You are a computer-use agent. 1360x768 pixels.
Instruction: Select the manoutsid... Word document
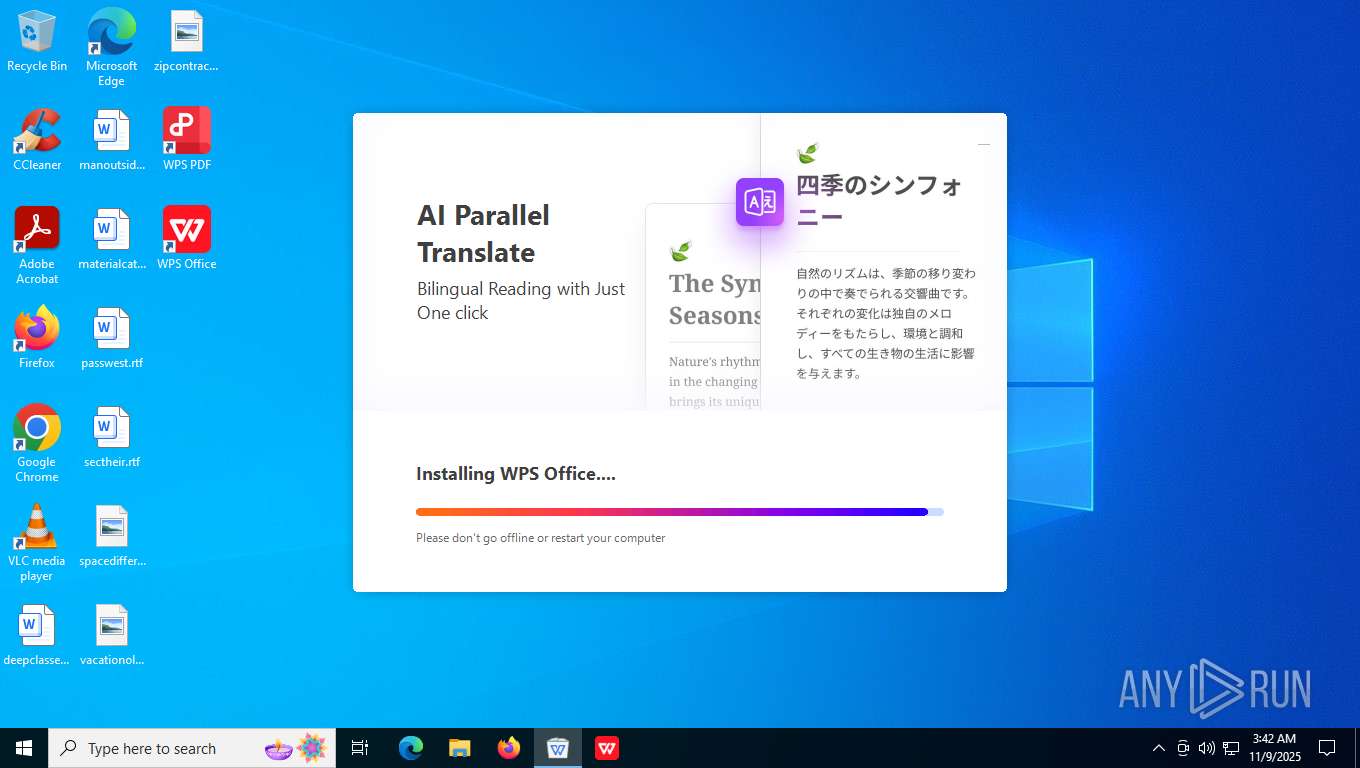tap(111, 140)
